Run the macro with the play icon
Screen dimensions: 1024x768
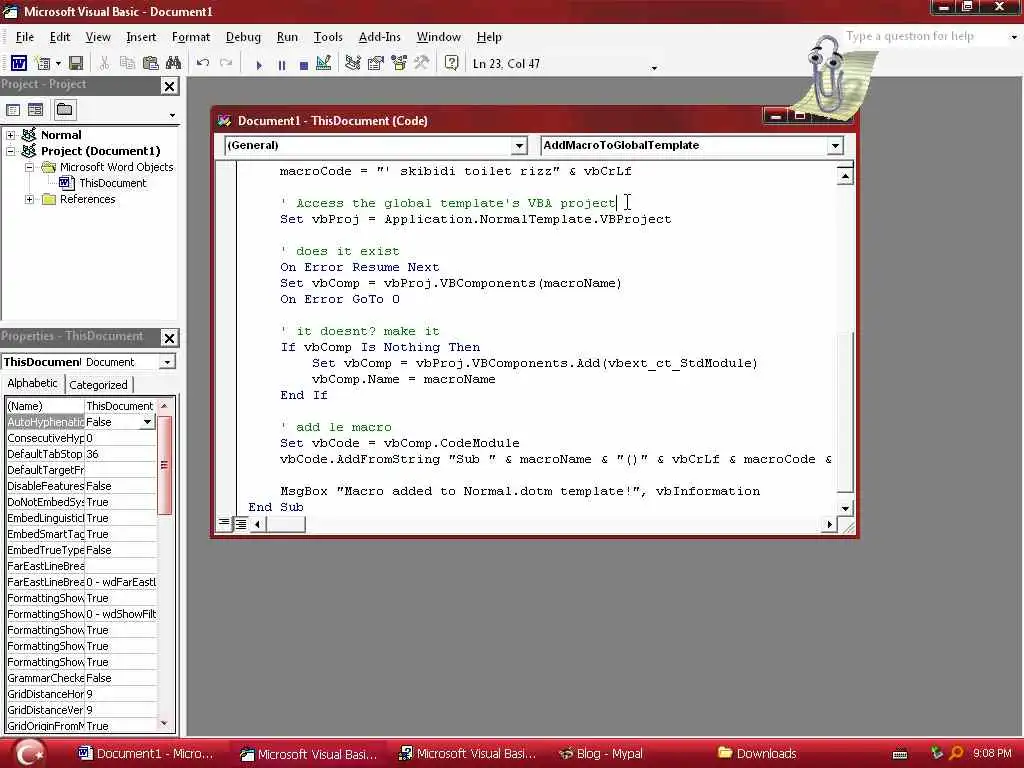click(x=259, y=65)
